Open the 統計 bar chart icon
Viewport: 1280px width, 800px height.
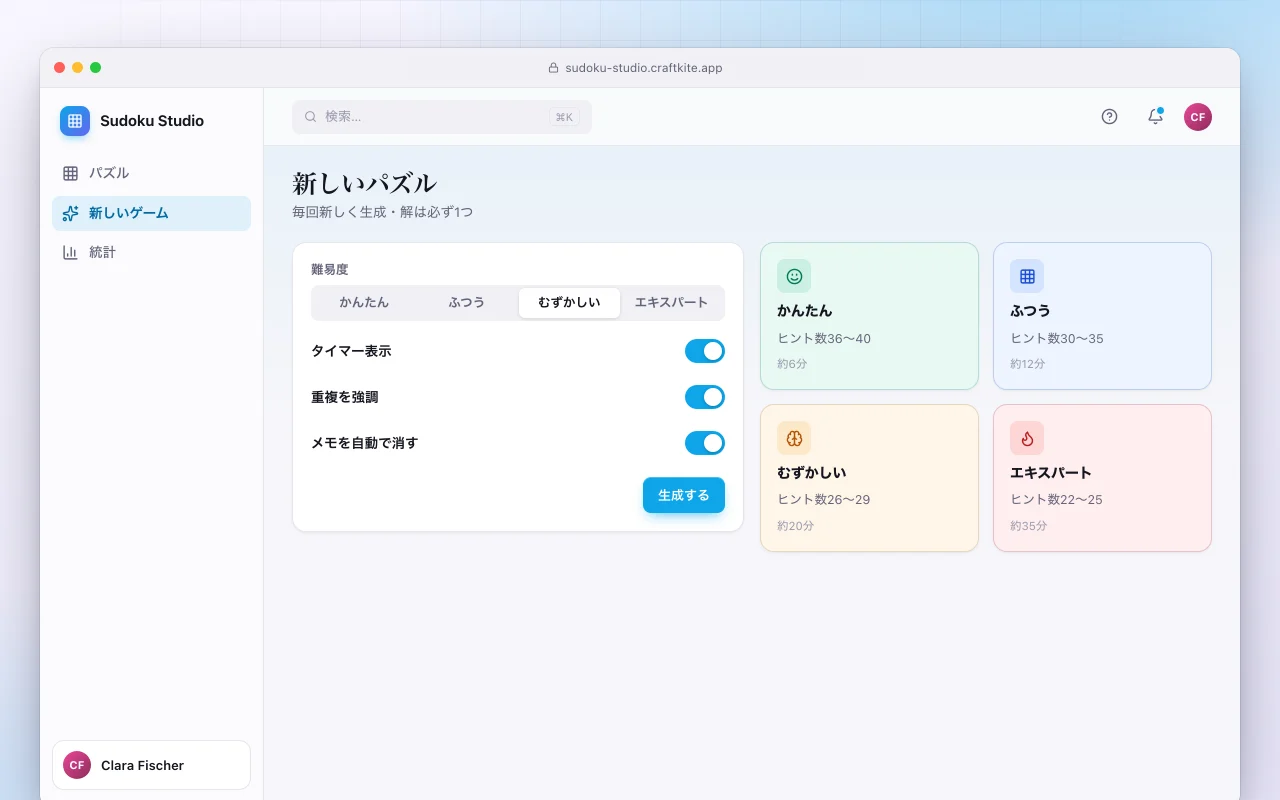(x=70, y=253)
